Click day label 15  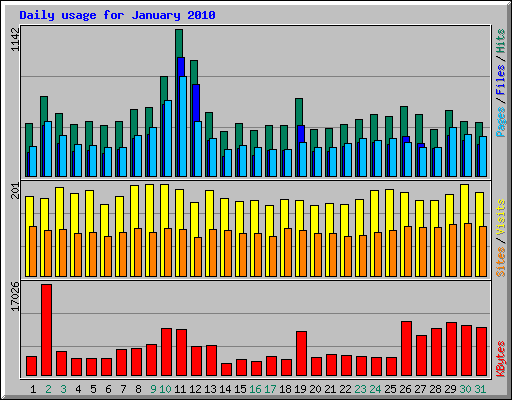coord(240,389)
